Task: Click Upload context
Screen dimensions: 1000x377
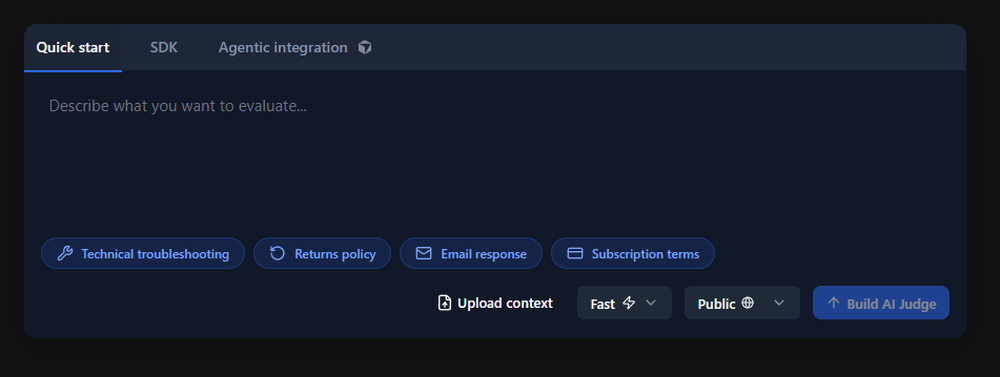Action: tap(495, 303)
